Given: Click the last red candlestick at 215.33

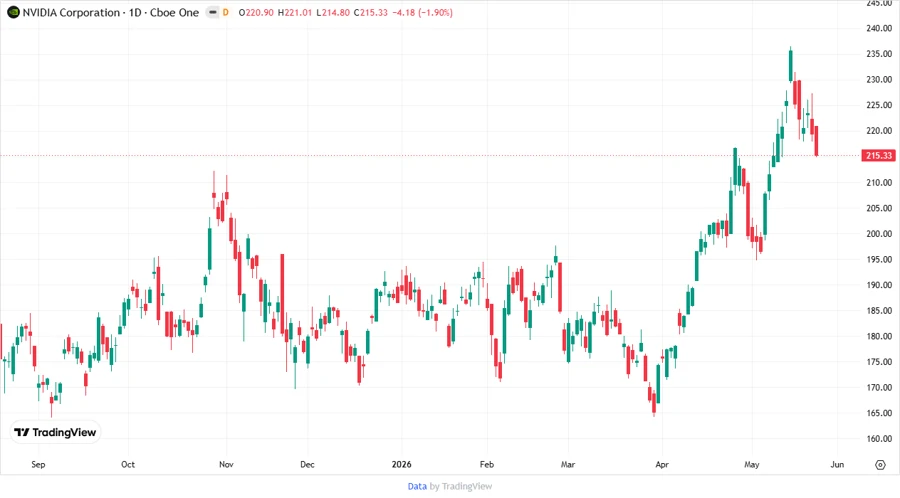Looking at the screenshot, I should tap(816, 141).
